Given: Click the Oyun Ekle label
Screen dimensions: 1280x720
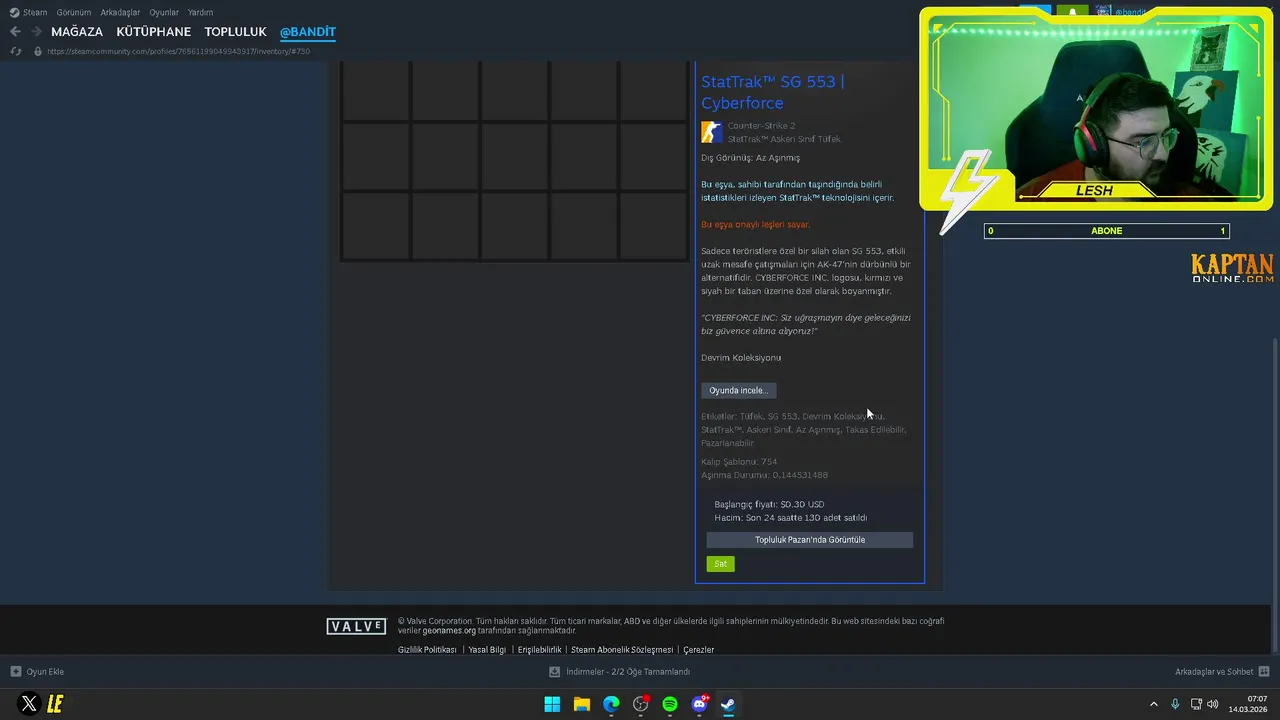Looking at the screenshot, I should pos(45,672).
